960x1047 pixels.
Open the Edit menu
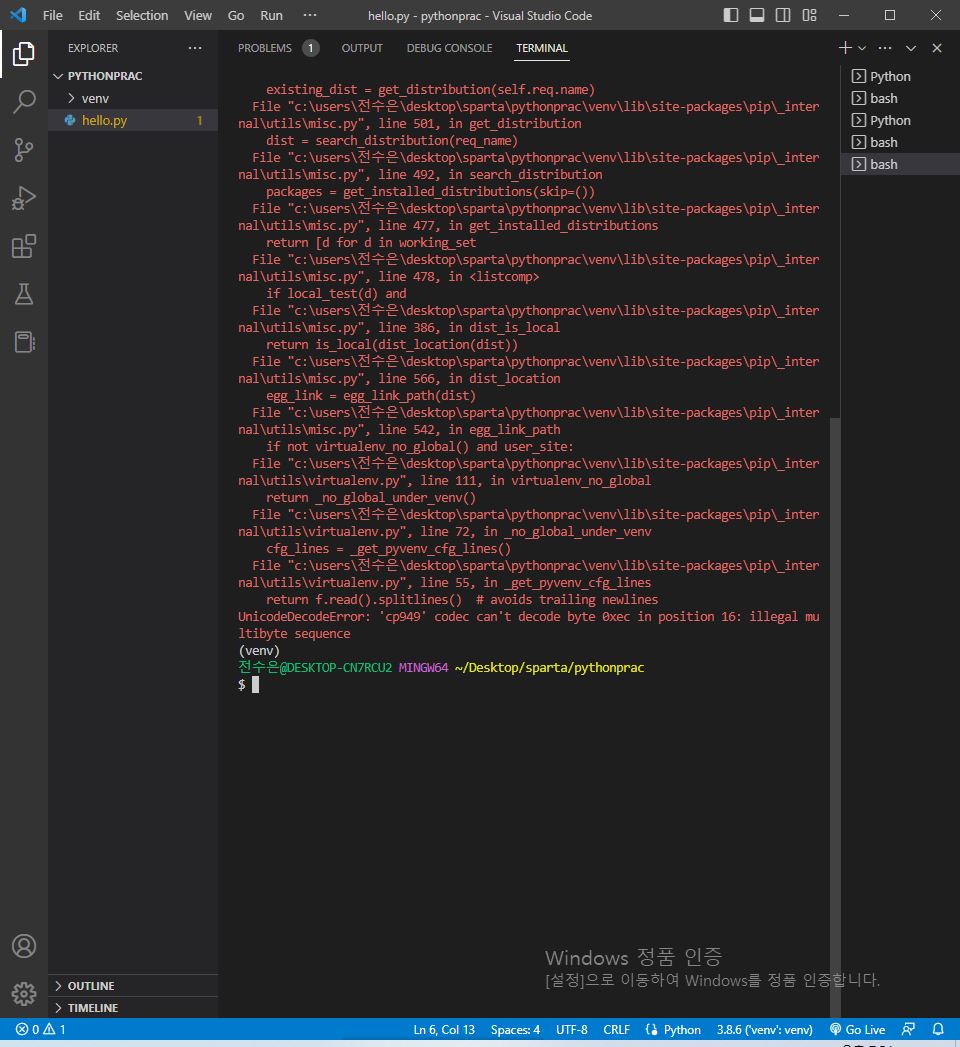click(x=89, y=15)
